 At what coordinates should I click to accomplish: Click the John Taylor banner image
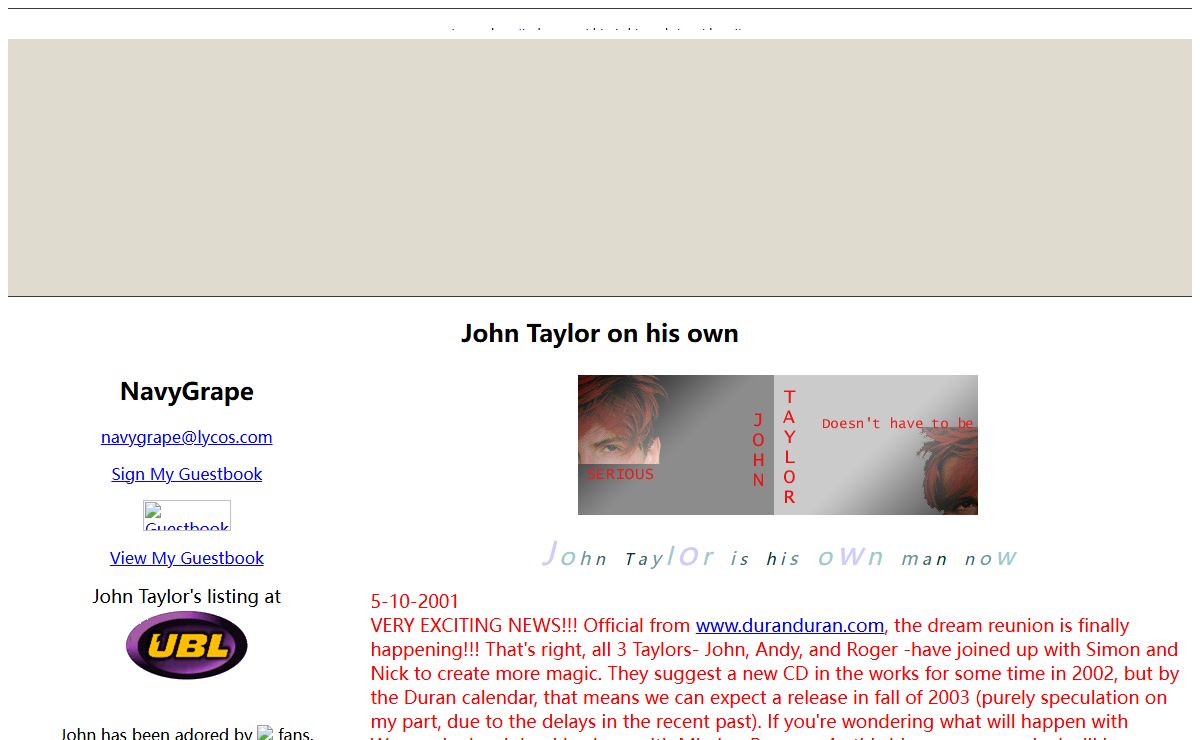(778, 445)
